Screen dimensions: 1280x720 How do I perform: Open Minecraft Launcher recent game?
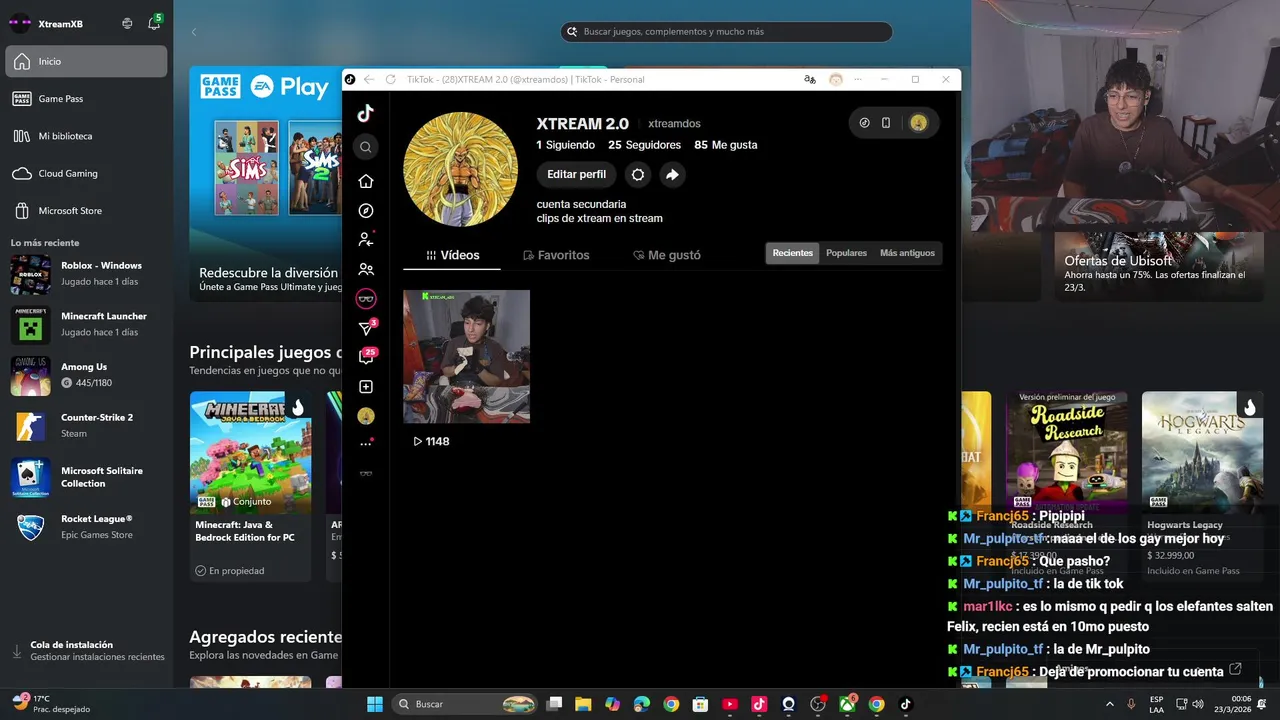pyautogui.click(x=86, y=324)
